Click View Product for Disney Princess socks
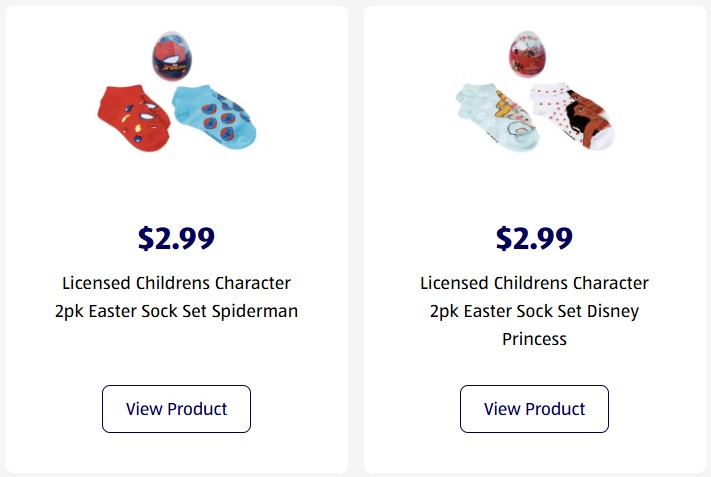Screen dimensions: 711x477 click(x=534, y=409)
